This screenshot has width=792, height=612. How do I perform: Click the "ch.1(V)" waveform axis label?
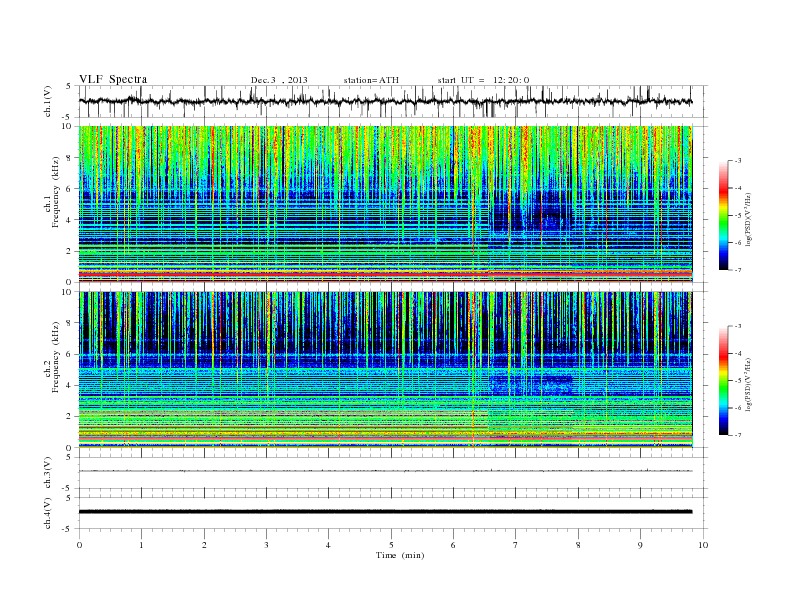click(47, 101)
